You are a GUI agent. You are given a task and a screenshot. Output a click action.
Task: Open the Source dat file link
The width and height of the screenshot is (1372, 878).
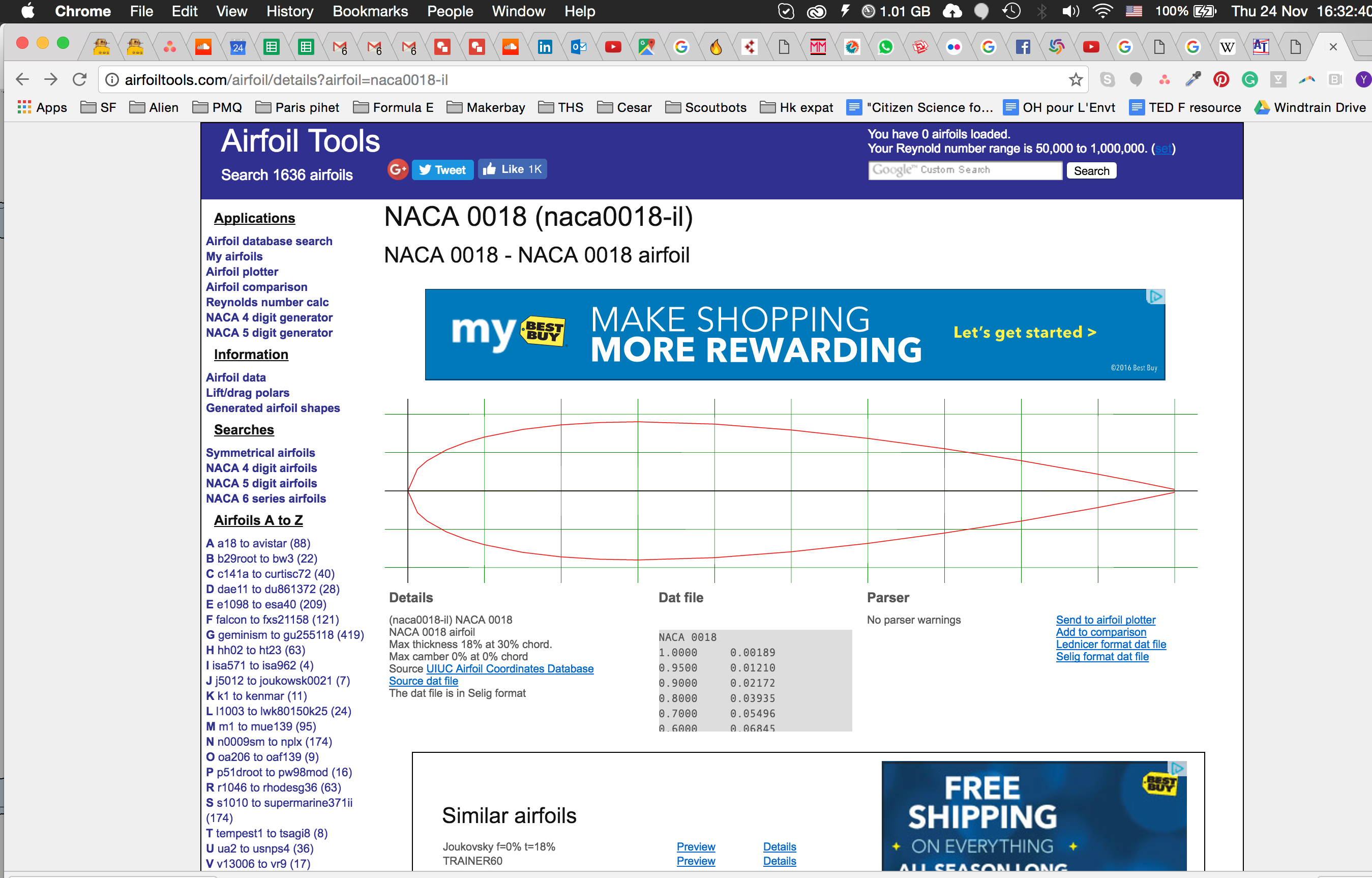tap(423, 681)
